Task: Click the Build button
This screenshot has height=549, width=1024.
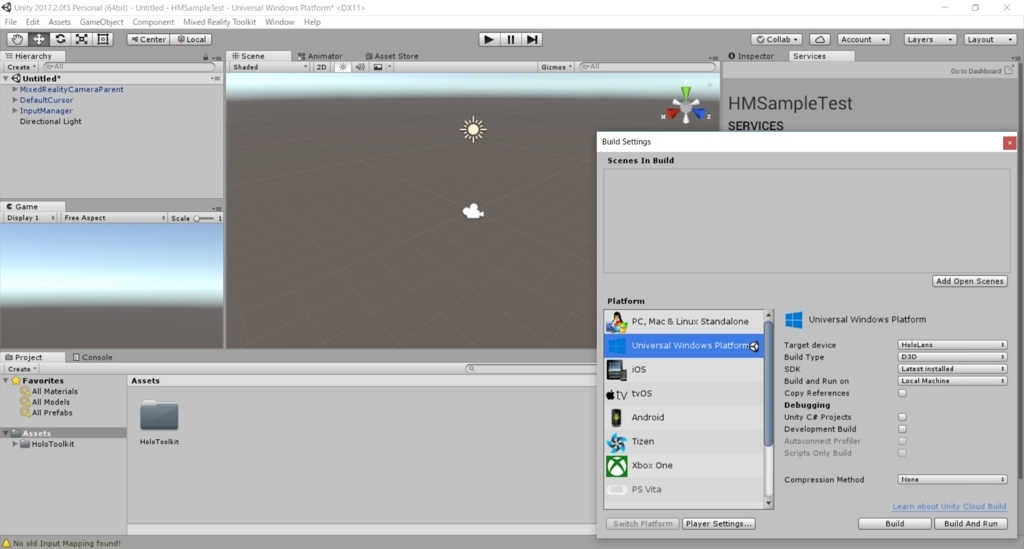Action: point(895,524)
